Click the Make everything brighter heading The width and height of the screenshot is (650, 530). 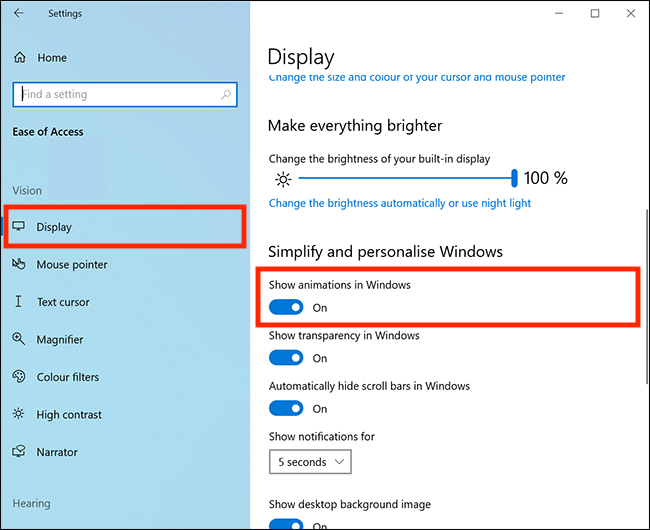point(355,126)
